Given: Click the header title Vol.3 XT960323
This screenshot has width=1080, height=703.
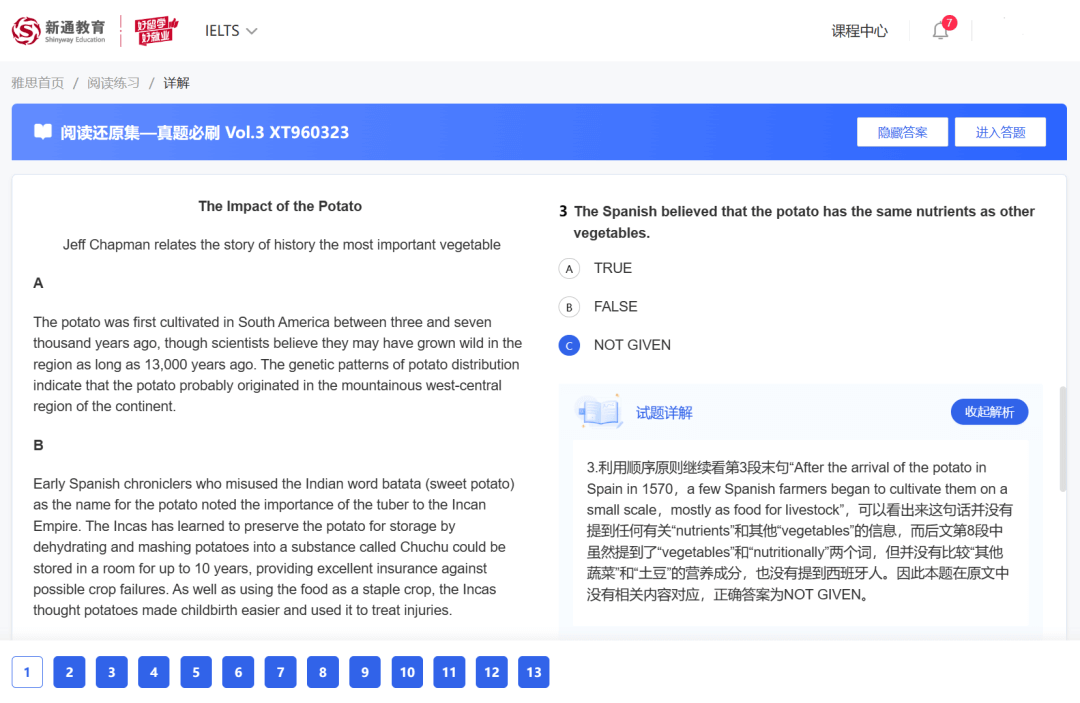Looking at the screenshot, I should tap(205, 132).
